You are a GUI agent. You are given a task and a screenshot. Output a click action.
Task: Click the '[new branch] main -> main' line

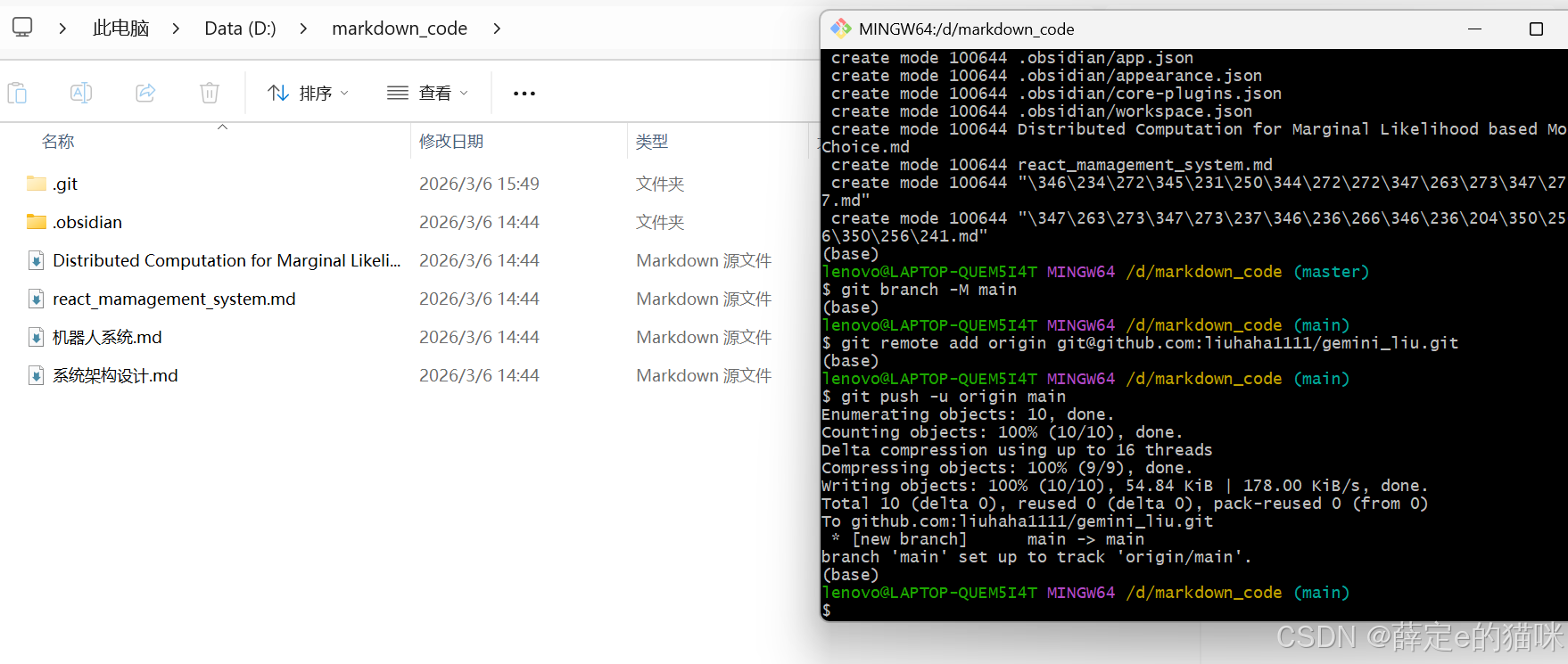(x=987, y=539)
